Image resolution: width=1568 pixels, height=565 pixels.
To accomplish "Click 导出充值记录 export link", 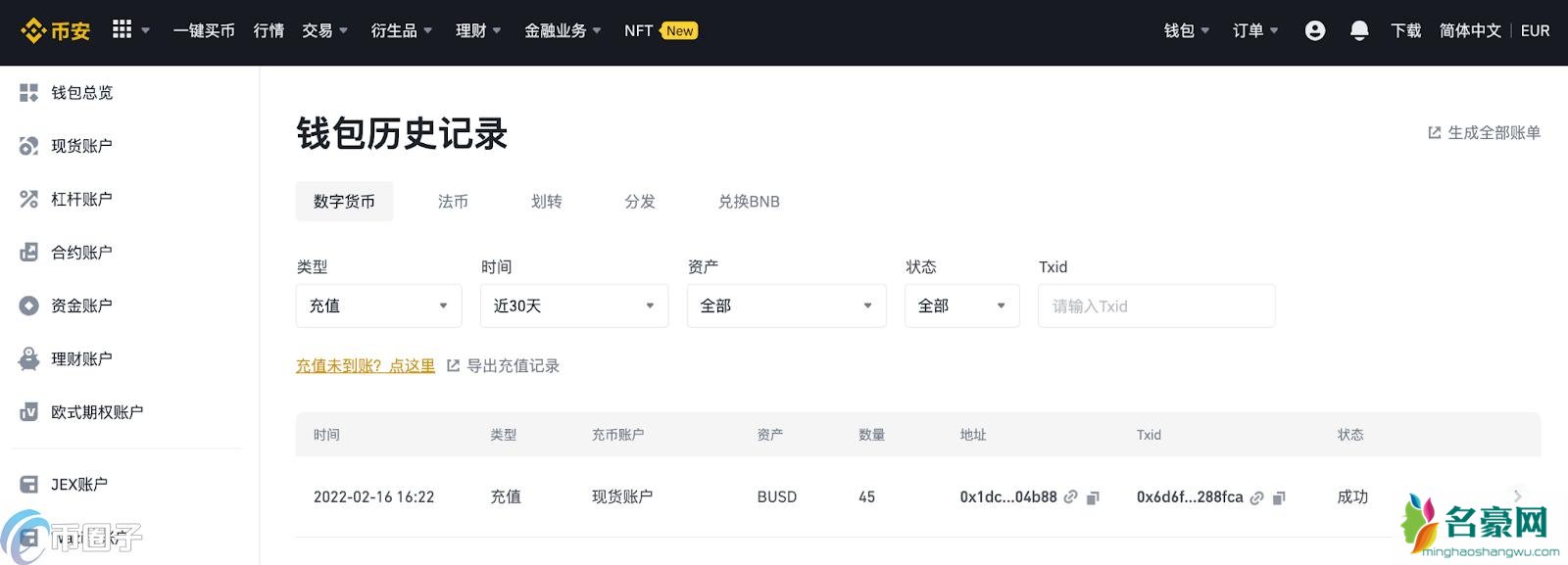I will click(x=512, y=366).
